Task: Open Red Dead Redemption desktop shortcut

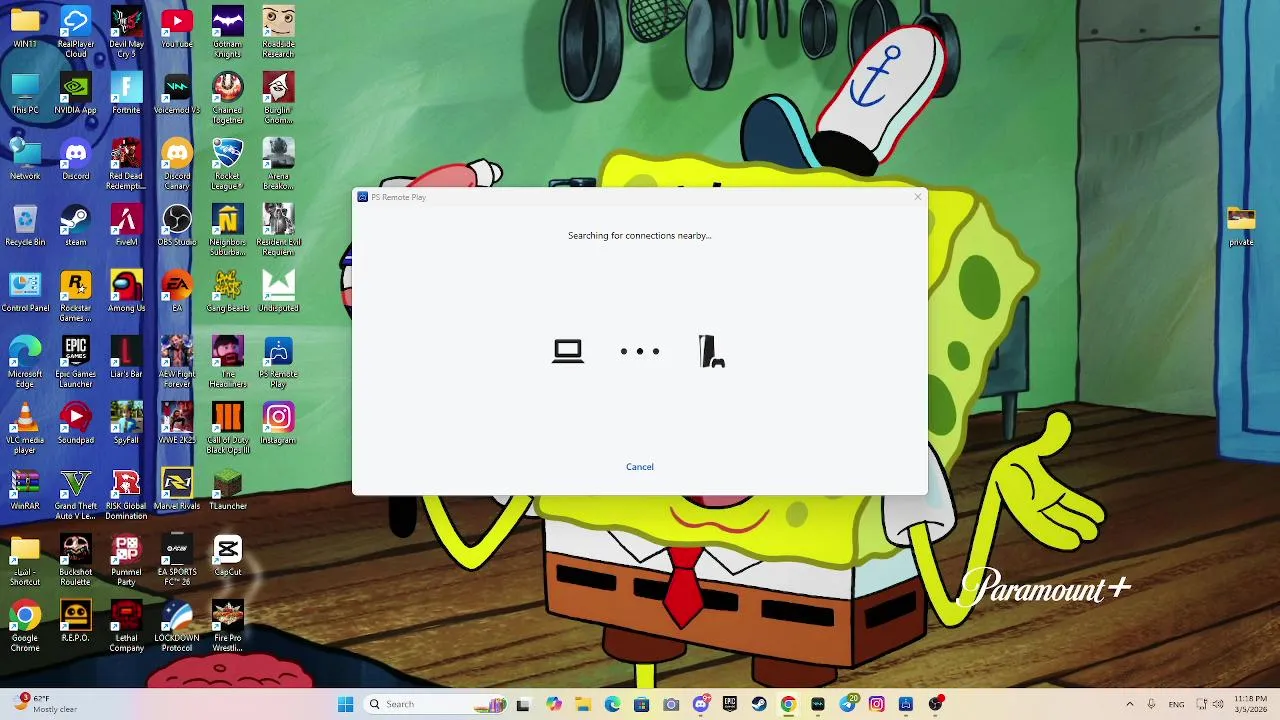Action: (126, 164)
